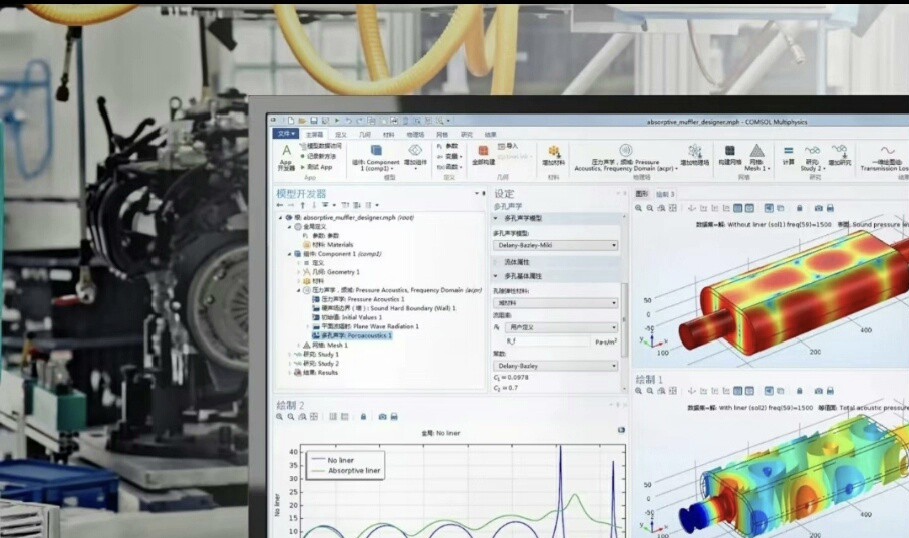Open the App 开发器 (Application Builder) button
The height and width of the screenshot is (538, 909).
[286, 157]
